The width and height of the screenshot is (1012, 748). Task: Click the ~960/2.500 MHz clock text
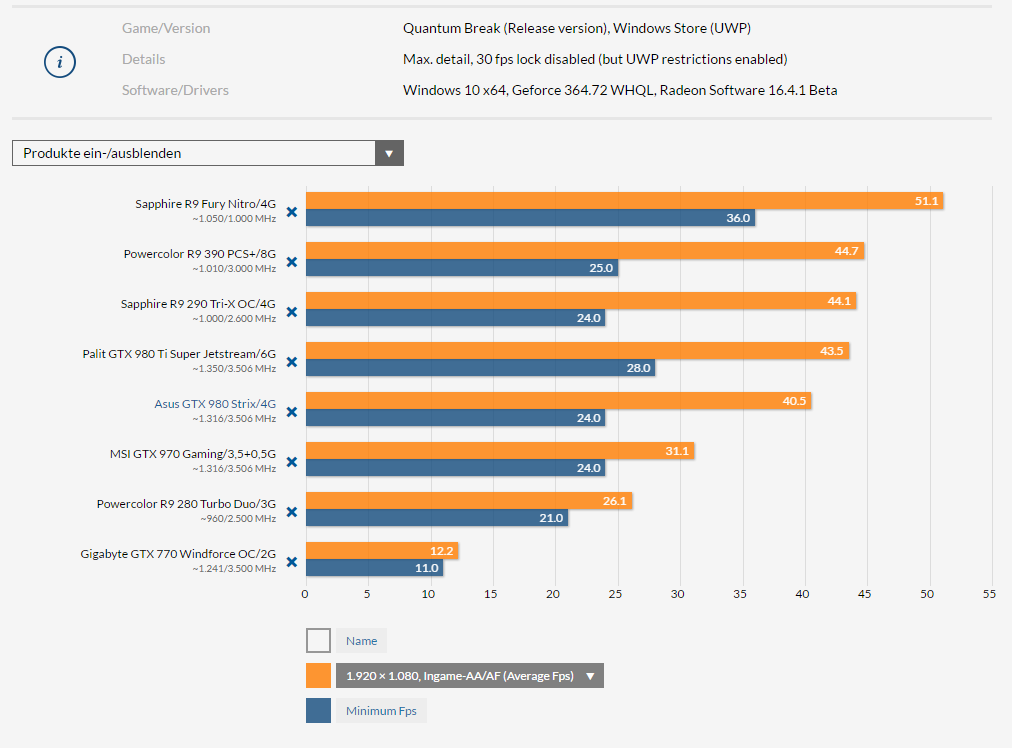point(238,519)
